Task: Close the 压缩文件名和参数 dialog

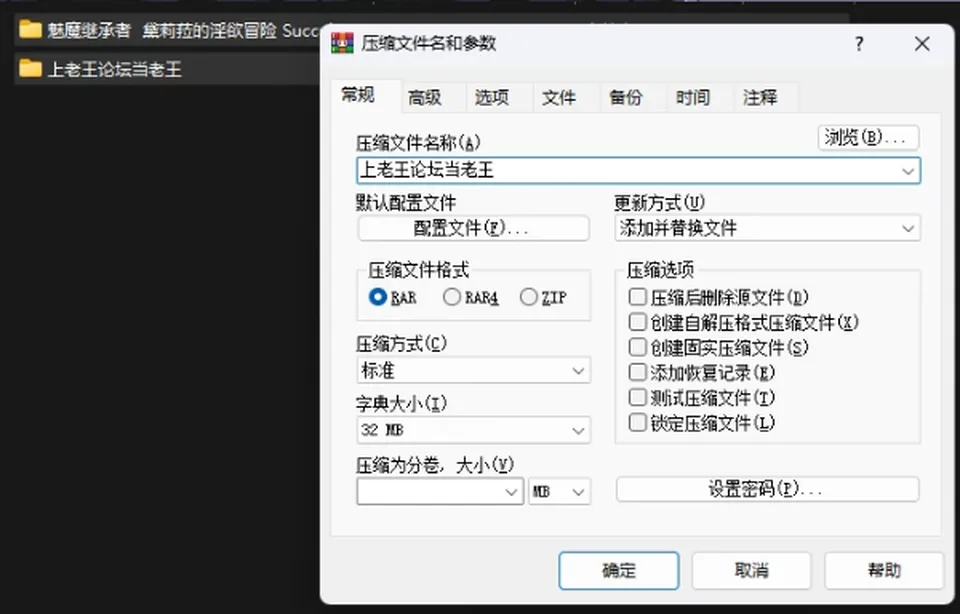Action: 922,44
